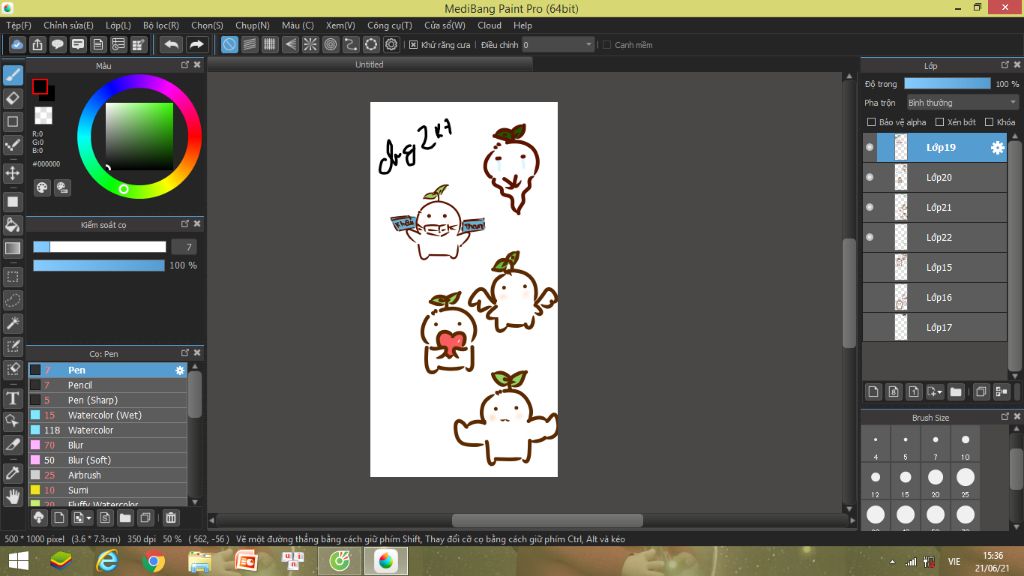Screen dimensions: 1024x576
Task: Hide layer Lớp19
Action: click(870, 148)
